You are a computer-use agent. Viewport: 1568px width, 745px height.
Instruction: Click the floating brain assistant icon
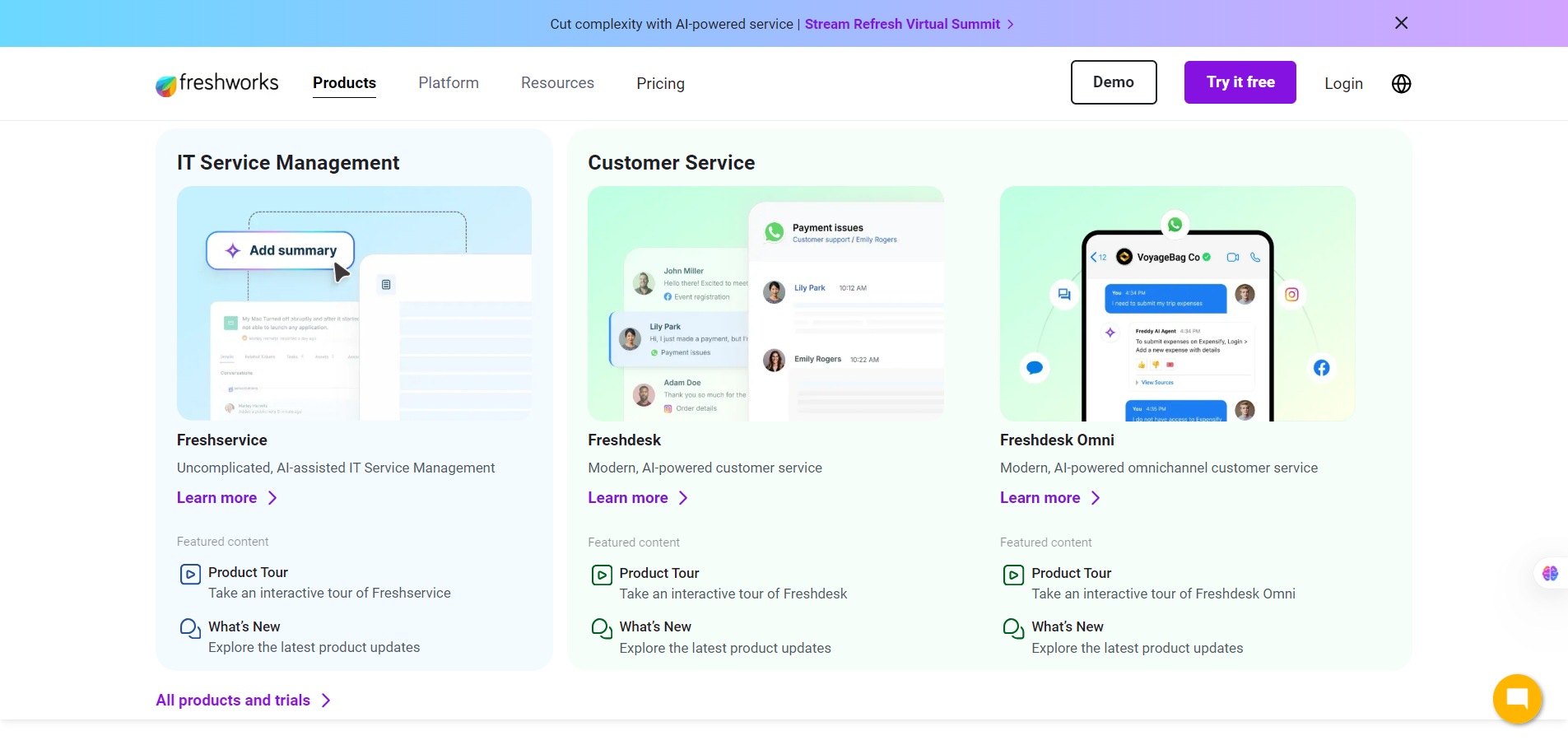(1550, 574)
